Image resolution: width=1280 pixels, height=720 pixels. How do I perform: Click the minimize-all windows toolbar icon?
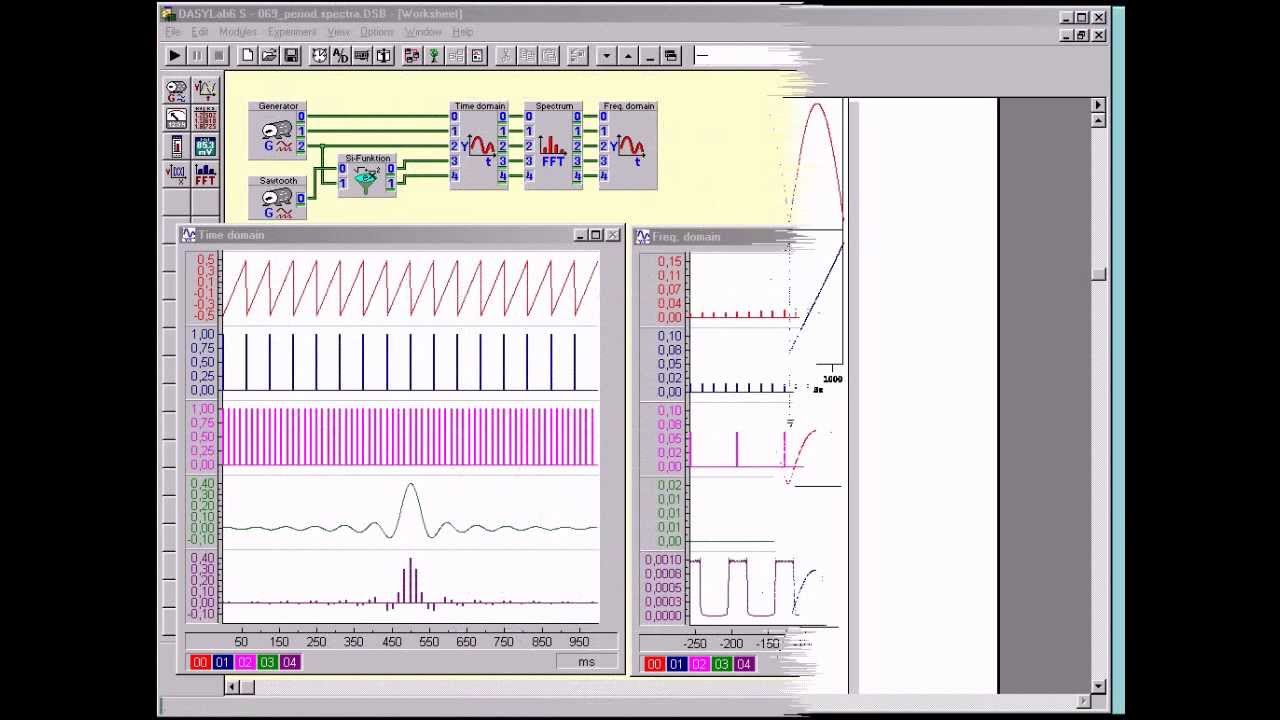[x=650, y=56]
